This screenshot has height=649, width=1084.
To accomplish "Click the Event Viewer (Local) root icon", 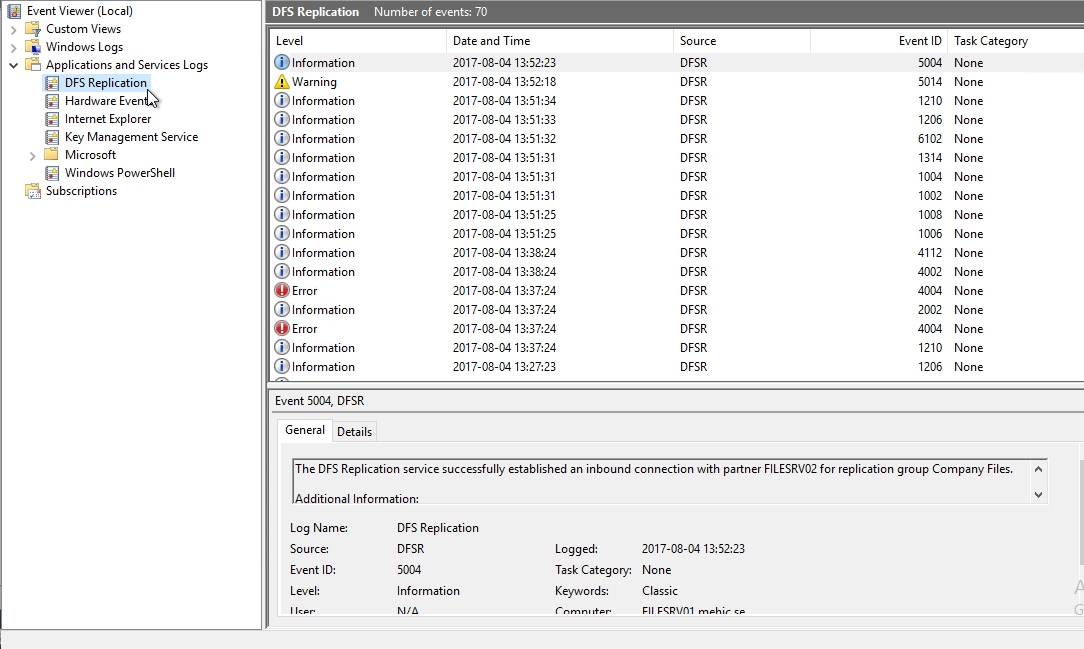I will [14, 11].
